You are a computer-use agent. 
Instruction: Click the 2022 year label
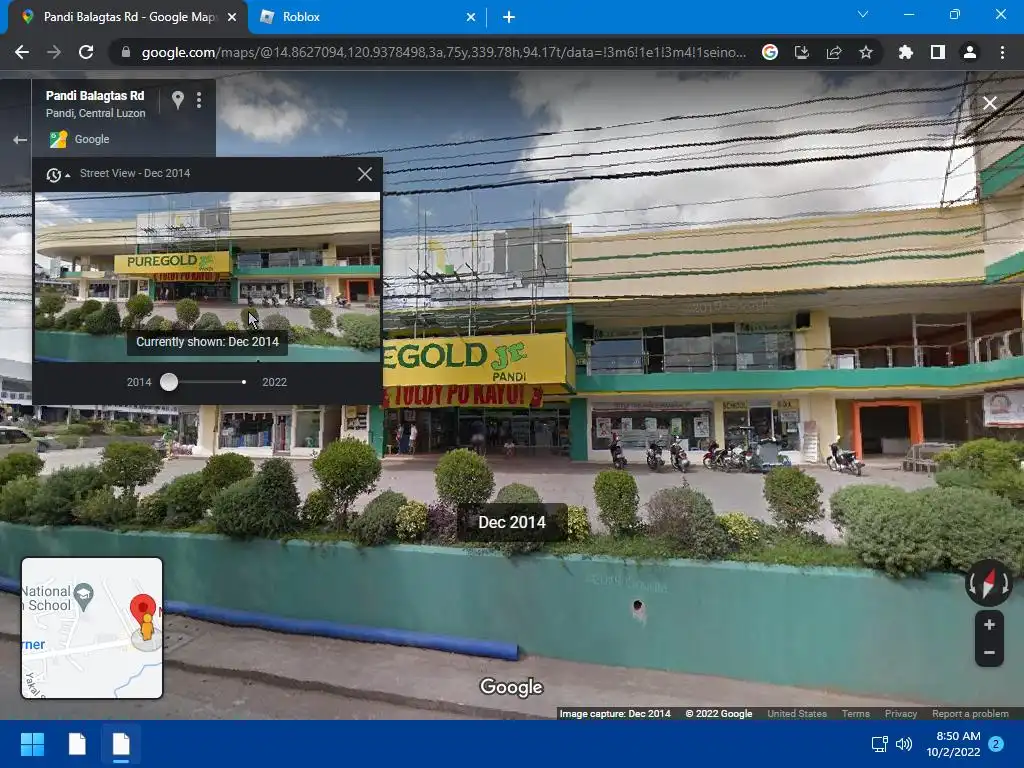274,382
